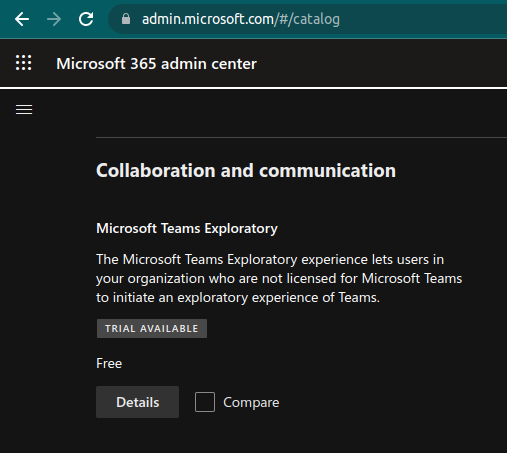The width and height of the screenshot is (507, 453).
Task: Expand the hamburger navigation menu
Action: 24,109
